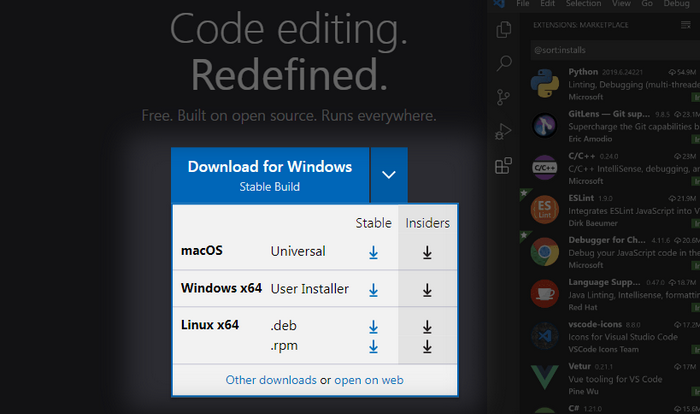
Task: Open the Other downloads link
Action: 271,380
